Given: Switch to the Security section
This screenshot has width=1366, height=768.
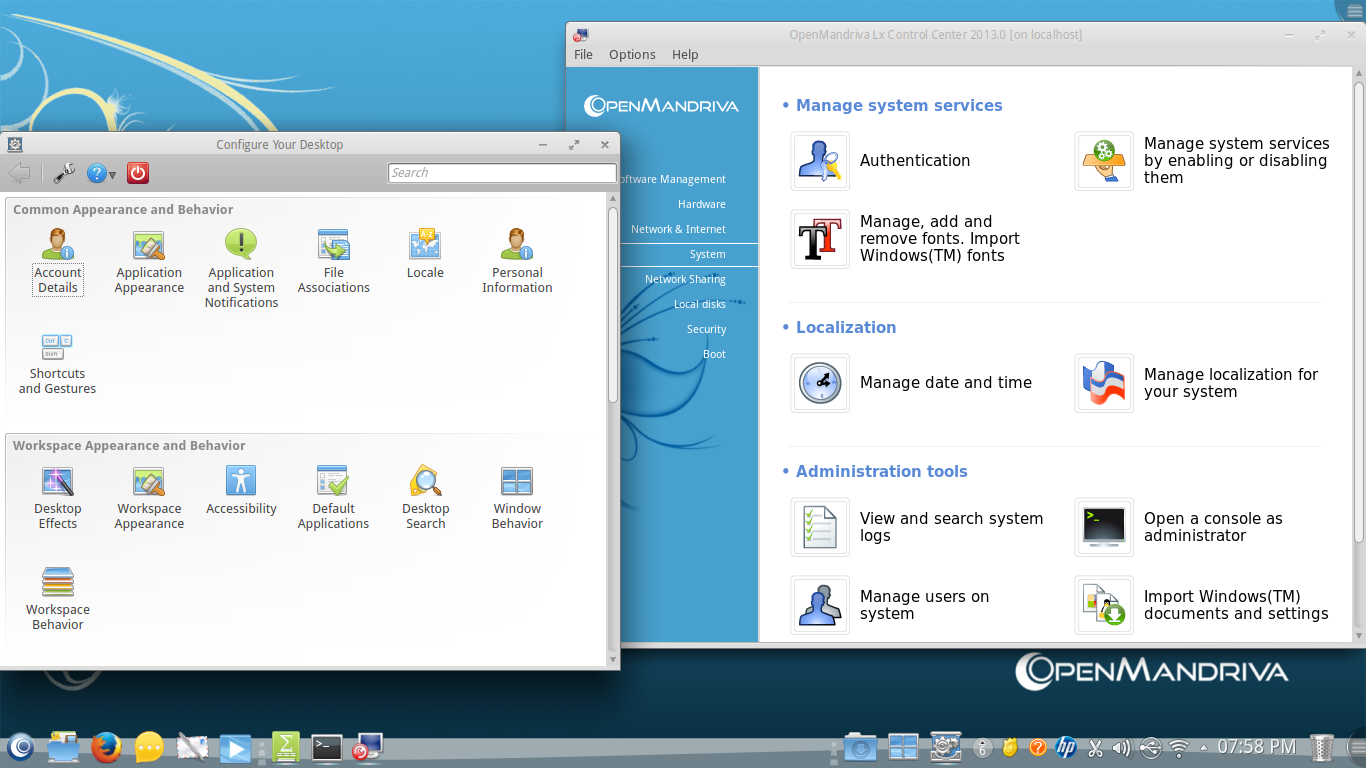Looking at the screenshot, I should pos(706,329).
